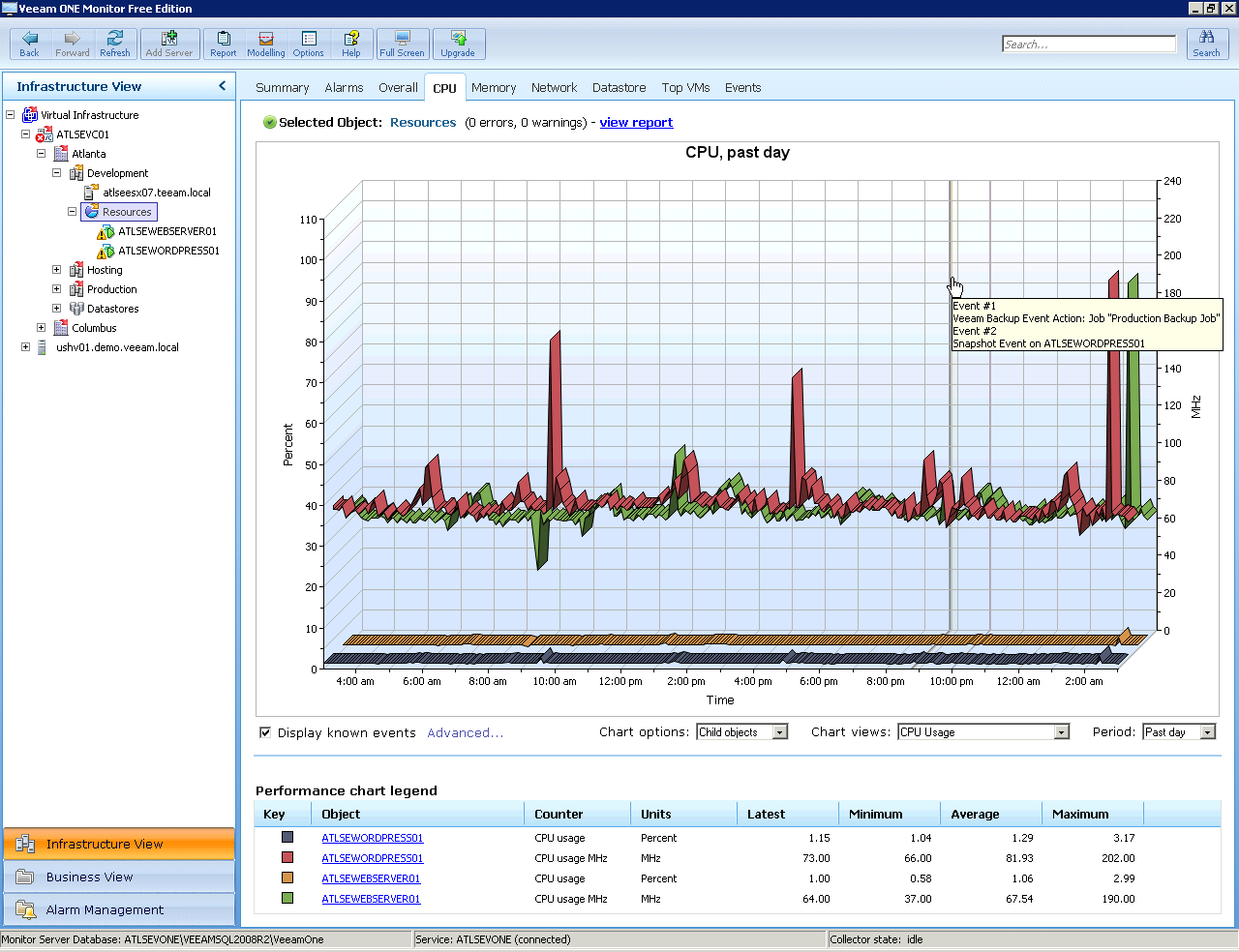Switch to the Alarms tab
Image resolution: width=1239 pixels, height=952 pixels.
point(344,88)
